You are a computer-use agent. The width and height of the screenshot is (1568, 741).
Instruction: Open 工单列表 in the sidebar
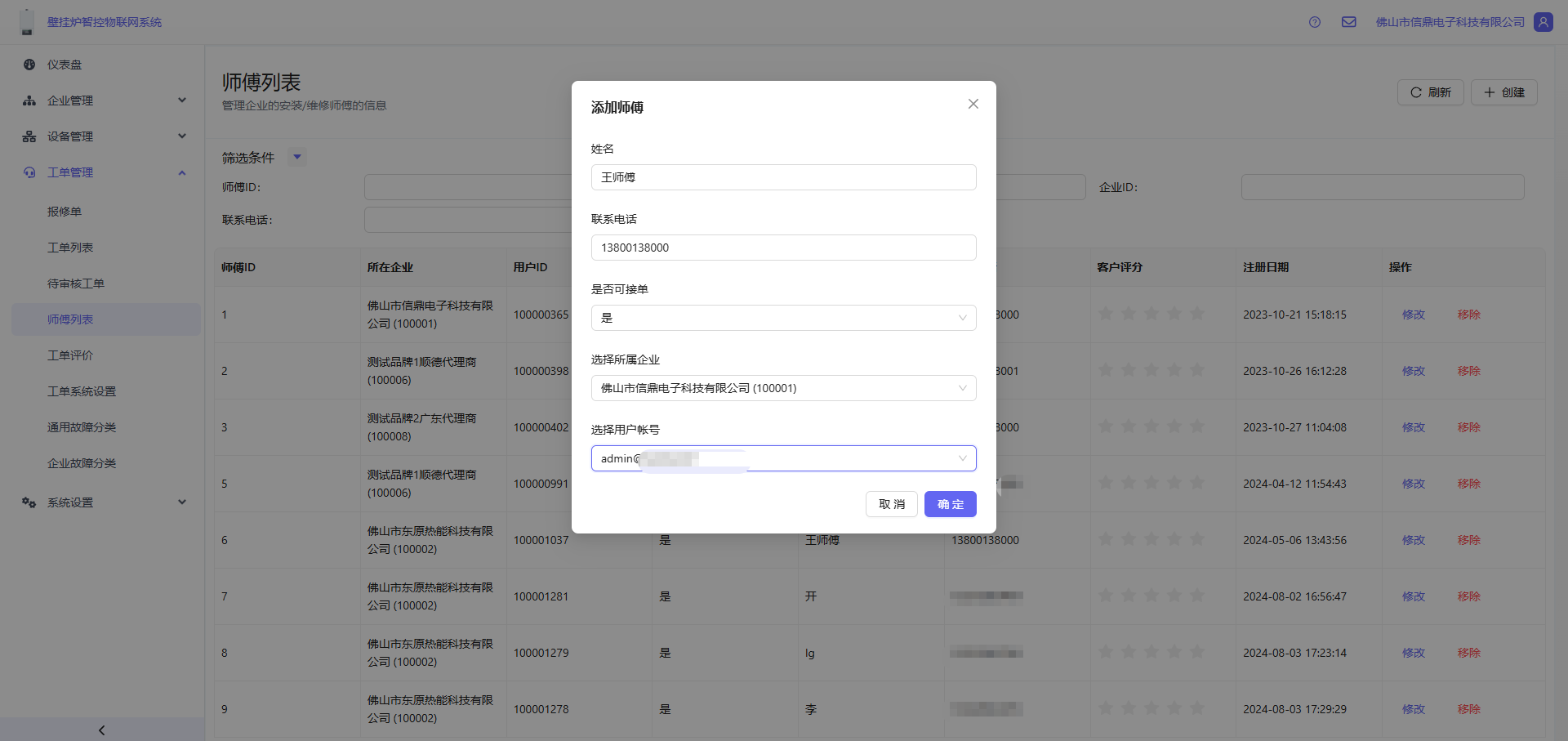(70, 248)
